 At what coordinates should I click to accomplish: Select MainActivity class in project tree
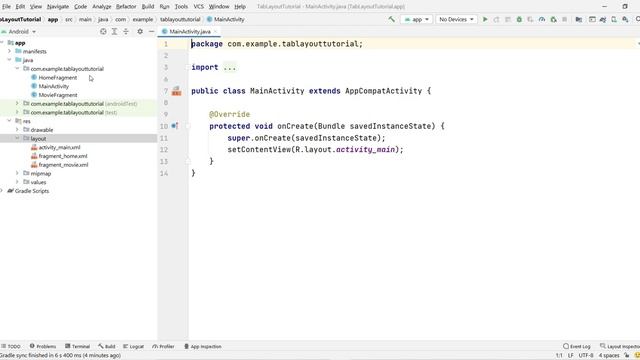tap(53, 86)
